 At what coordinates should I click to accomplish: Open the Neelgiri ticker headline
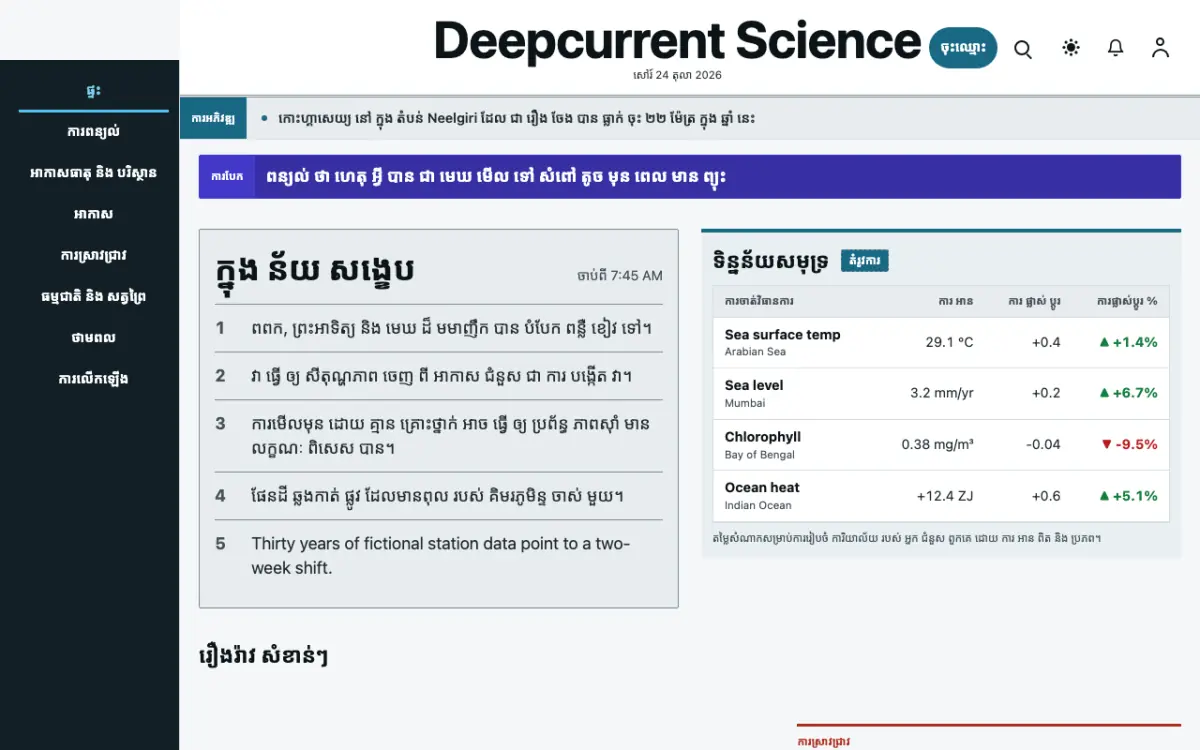tap(516, 118)
